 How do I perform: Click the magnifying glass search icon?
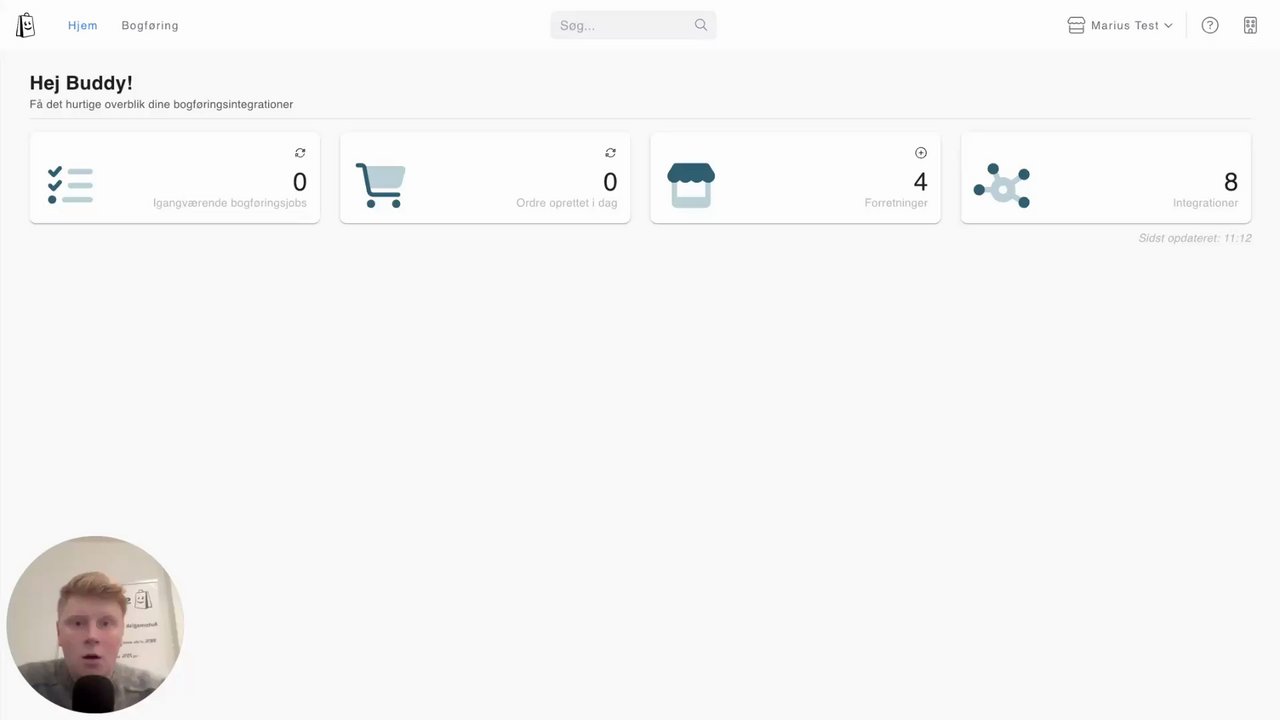701,25
